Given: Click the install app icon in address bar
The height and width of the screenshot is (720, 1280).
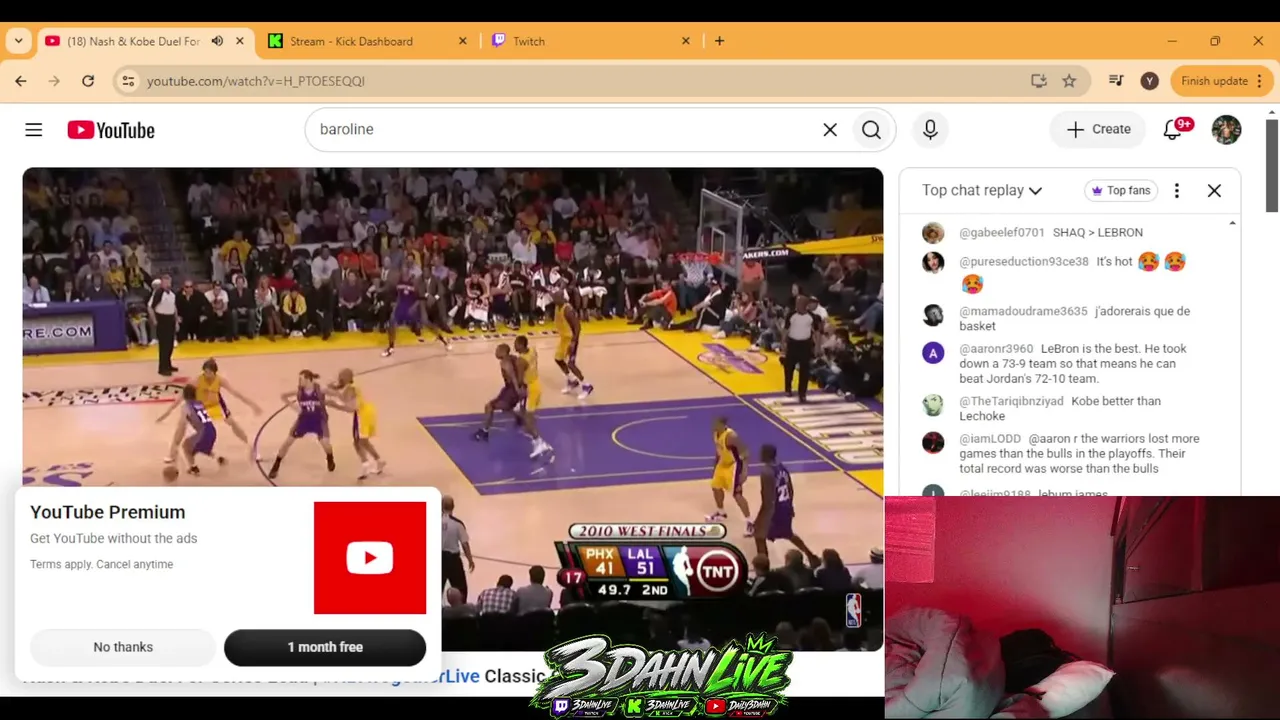Looking at the screenshot, I should click(x=1039, y=81).
